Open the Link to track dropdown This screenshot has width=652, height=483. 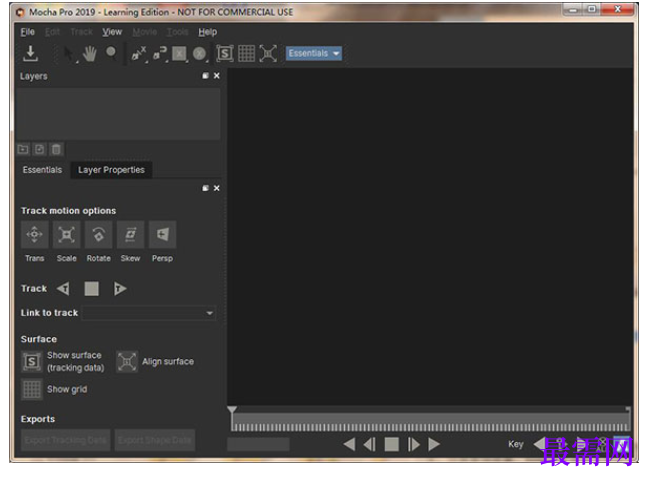(149, 313)
